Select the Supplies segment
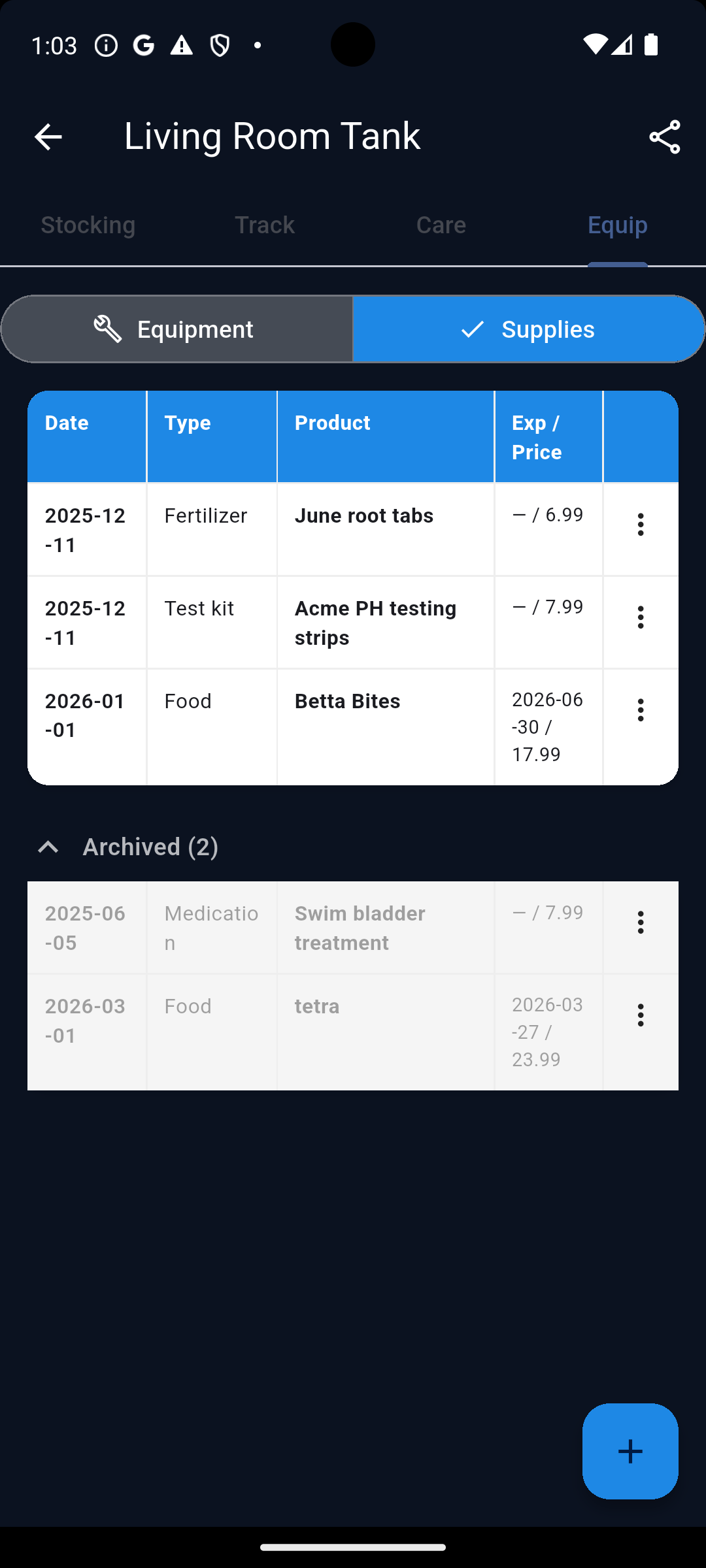 tap(529, 329)
